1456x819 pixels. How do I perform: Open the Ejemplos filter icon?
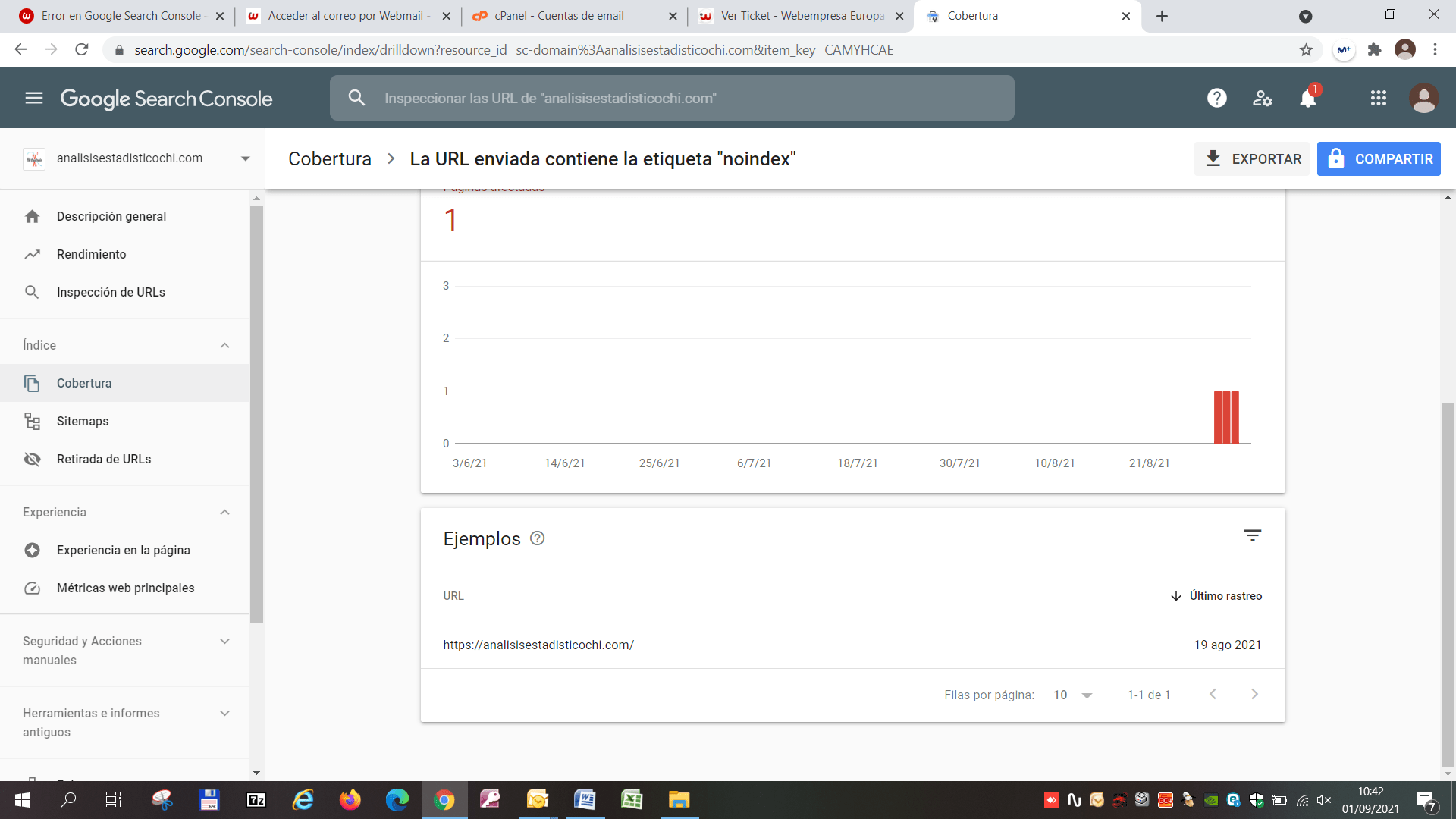pos(1253,536)
